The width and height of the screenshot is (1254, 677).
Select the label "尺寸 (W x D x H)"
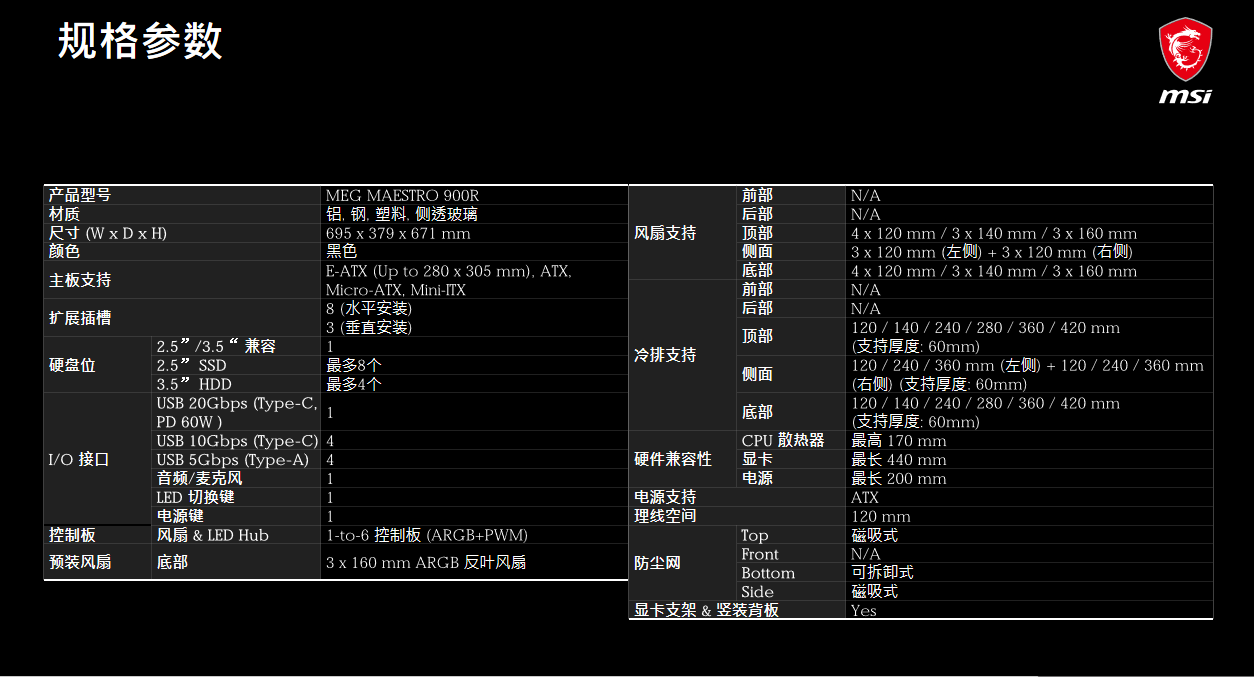(x=108, y=233)
